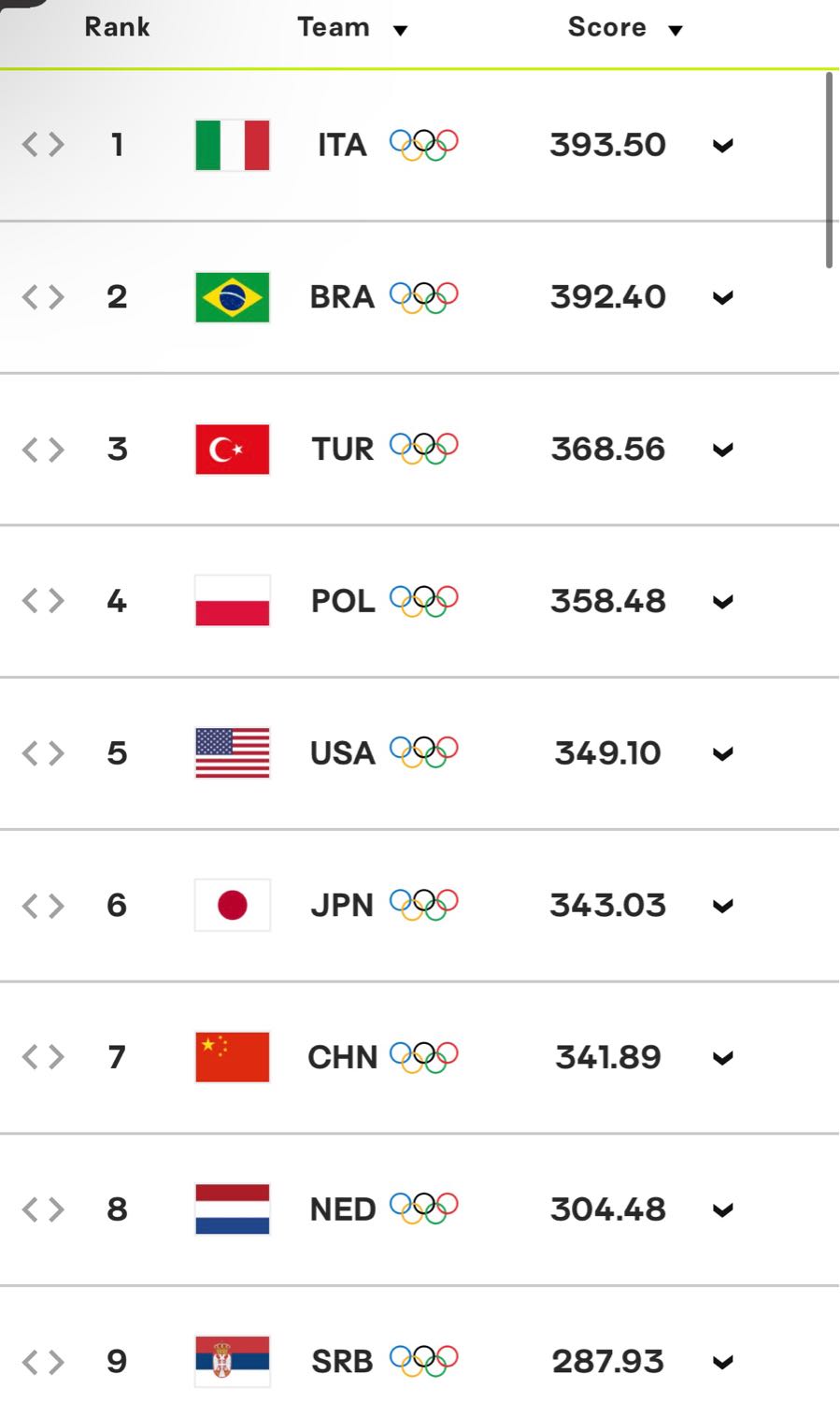The height and width of the screenshot is (1402, 840).
Task: Sort by the Score column dropdown arrow
Action: [676, 31]
